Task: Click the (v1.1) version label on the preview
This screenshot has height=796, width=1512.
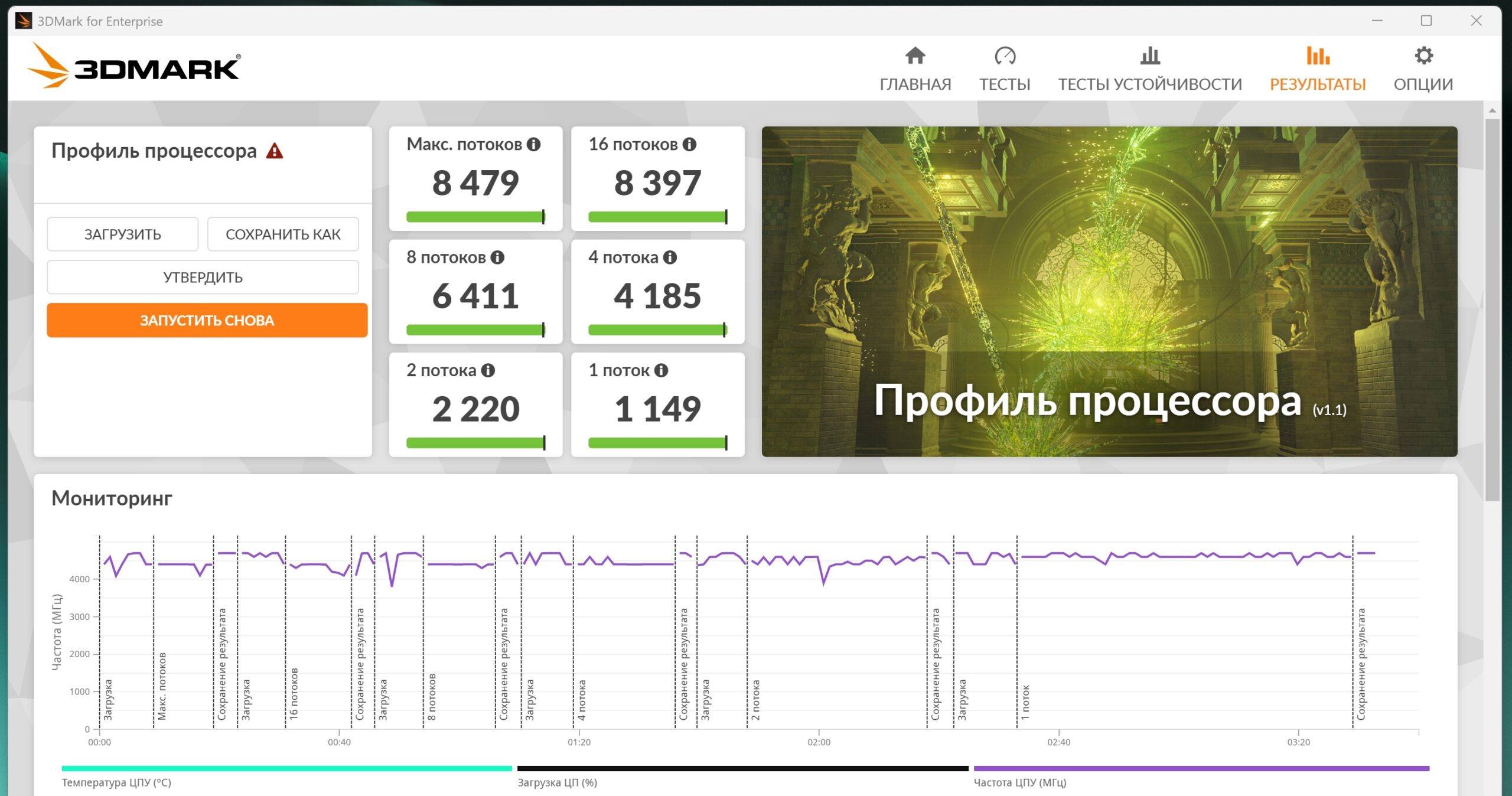Action: [x=1329, y=410]
